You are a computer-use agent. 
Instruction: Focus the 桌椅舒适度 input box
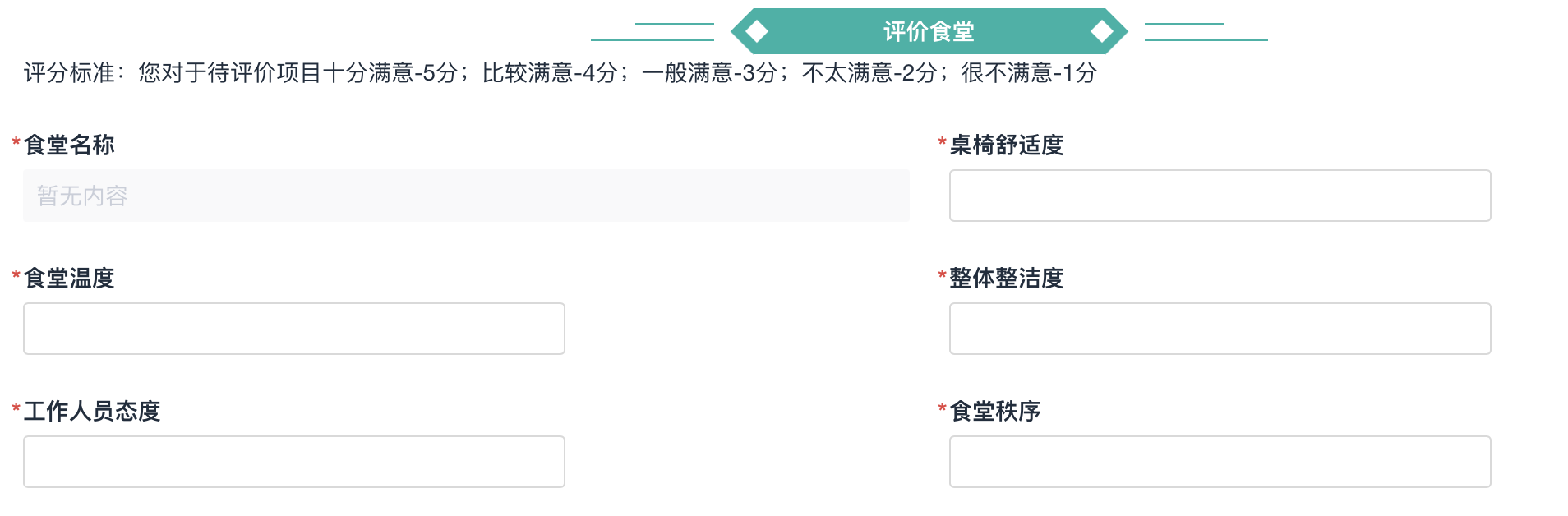pos(1220,196)
